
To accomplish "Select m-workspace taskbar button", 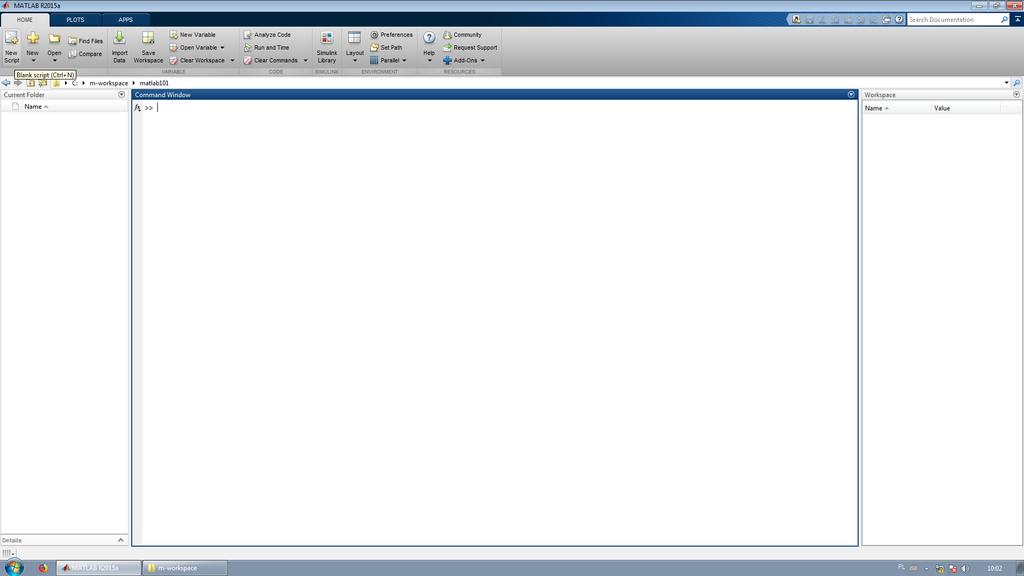I will click(185, 568).
